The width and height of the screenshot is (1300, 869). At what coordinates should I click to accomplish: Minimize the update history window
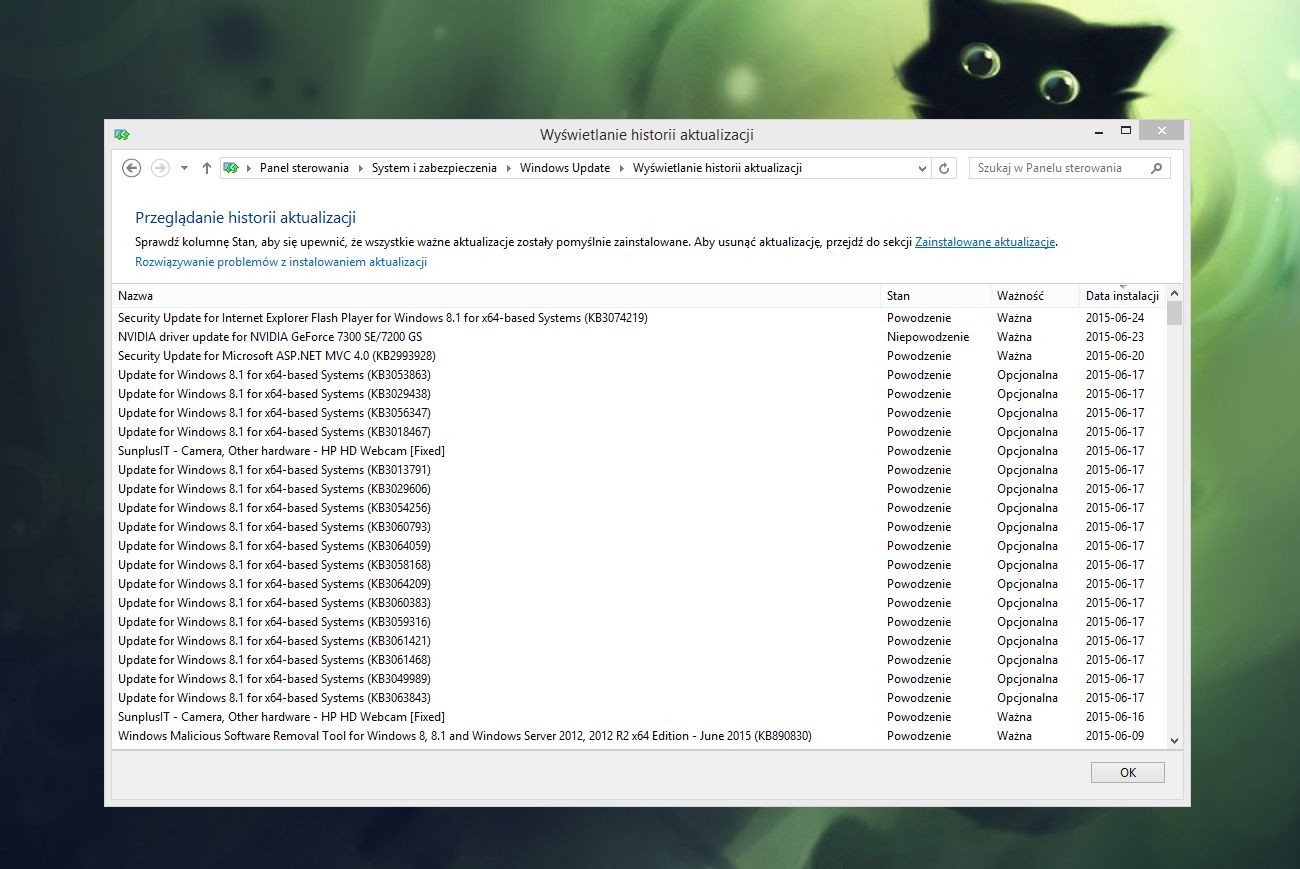click(x=1099, y=131)
